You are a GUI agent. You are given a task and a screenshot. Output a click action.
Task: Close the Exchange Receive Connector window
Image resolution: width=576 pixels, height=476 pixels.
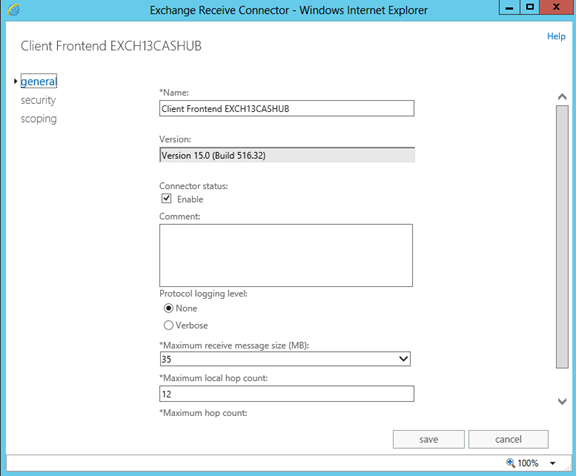(556, 7)
